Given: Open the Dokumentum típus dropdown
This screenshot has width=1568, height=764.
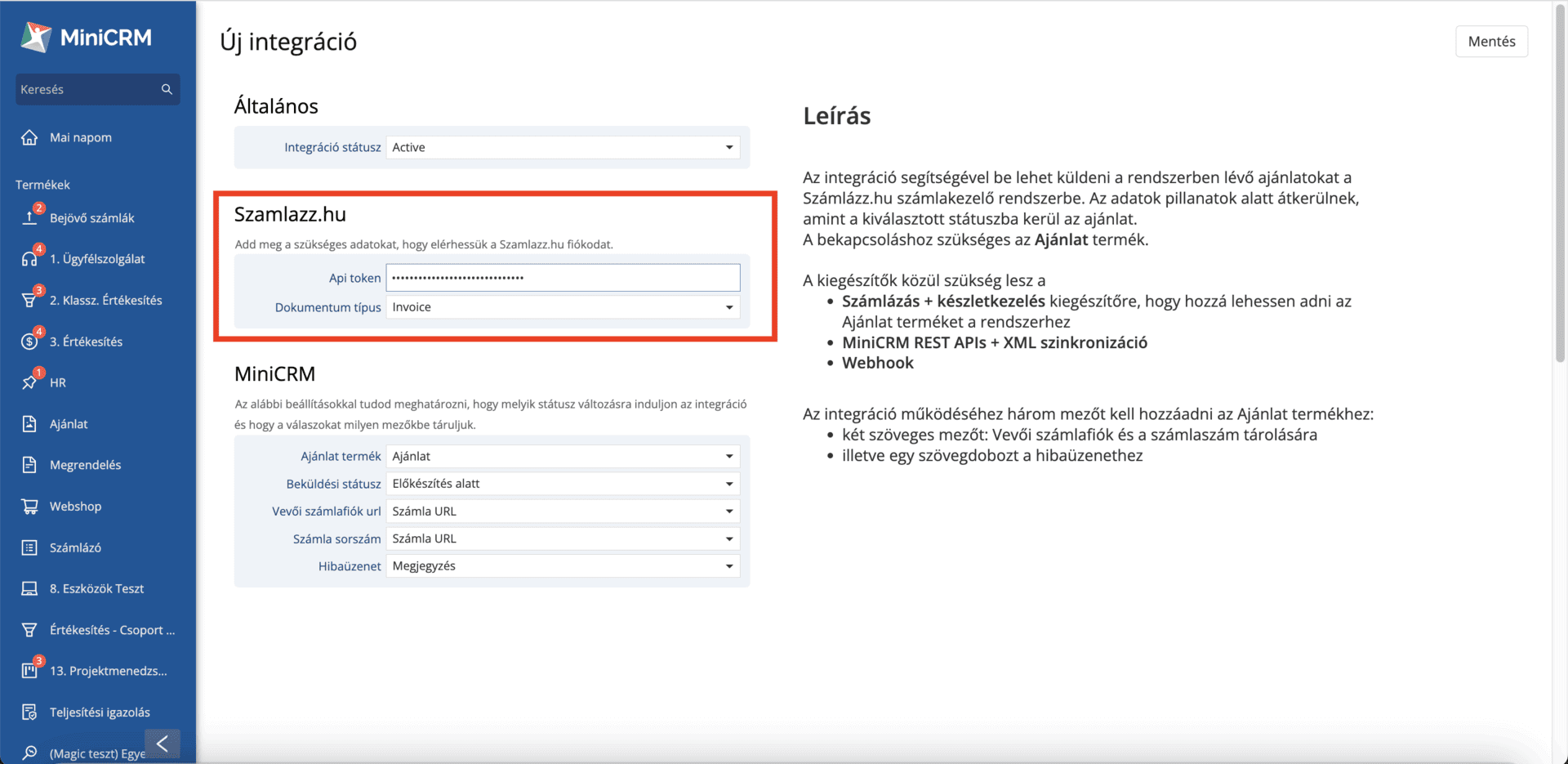Looking at the screenshot, I should (563, 307).
